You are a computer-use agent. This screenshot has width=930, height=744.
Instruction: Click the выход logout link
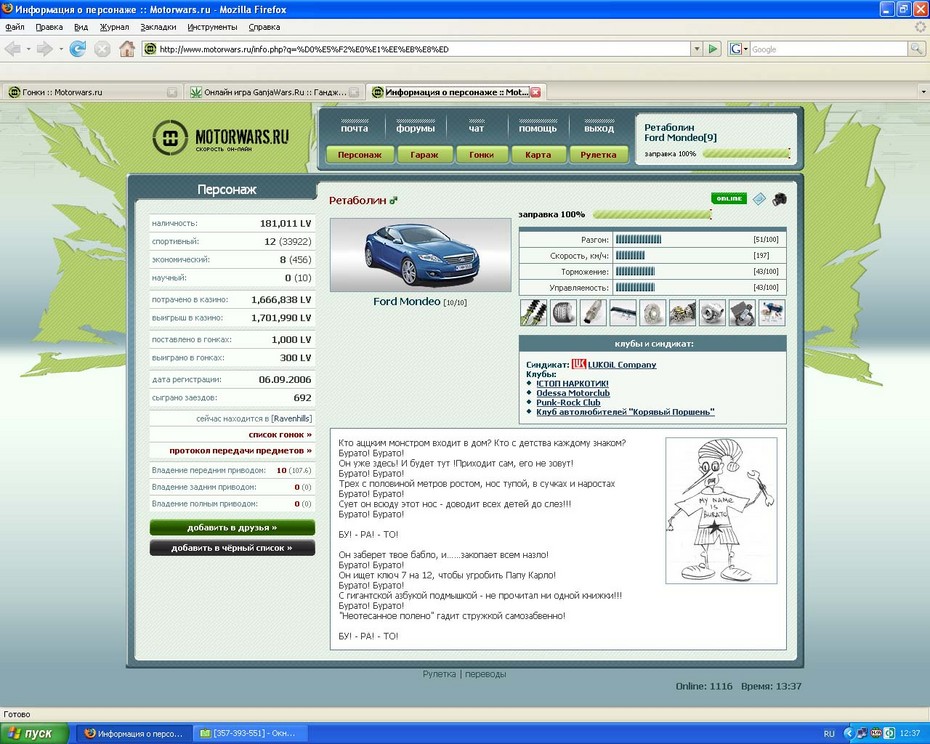click(x=598, y=128)
